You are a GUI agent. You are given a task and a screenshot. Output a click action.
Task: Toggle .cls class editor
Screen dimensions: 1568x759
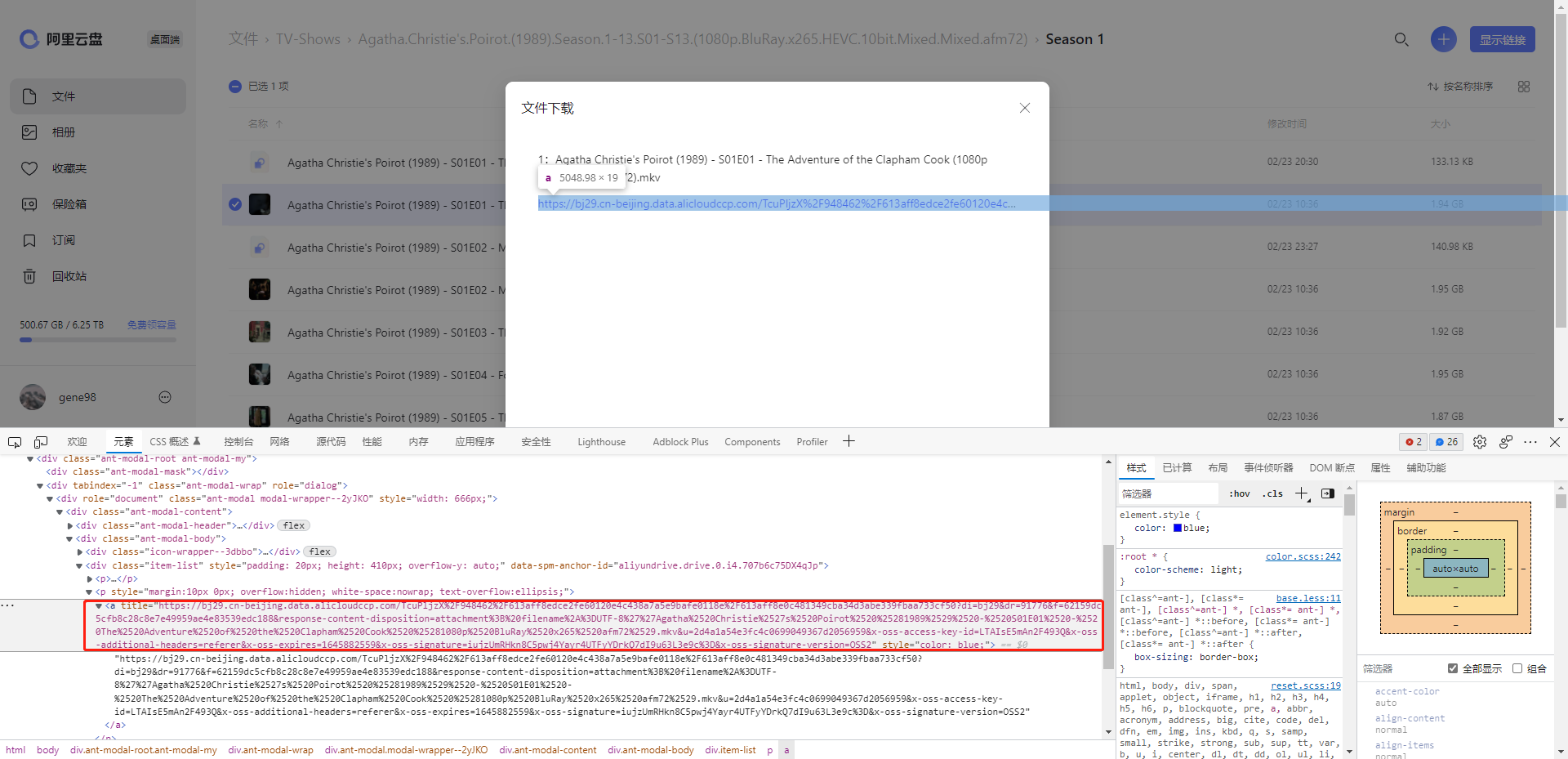tap(1272, 493)
